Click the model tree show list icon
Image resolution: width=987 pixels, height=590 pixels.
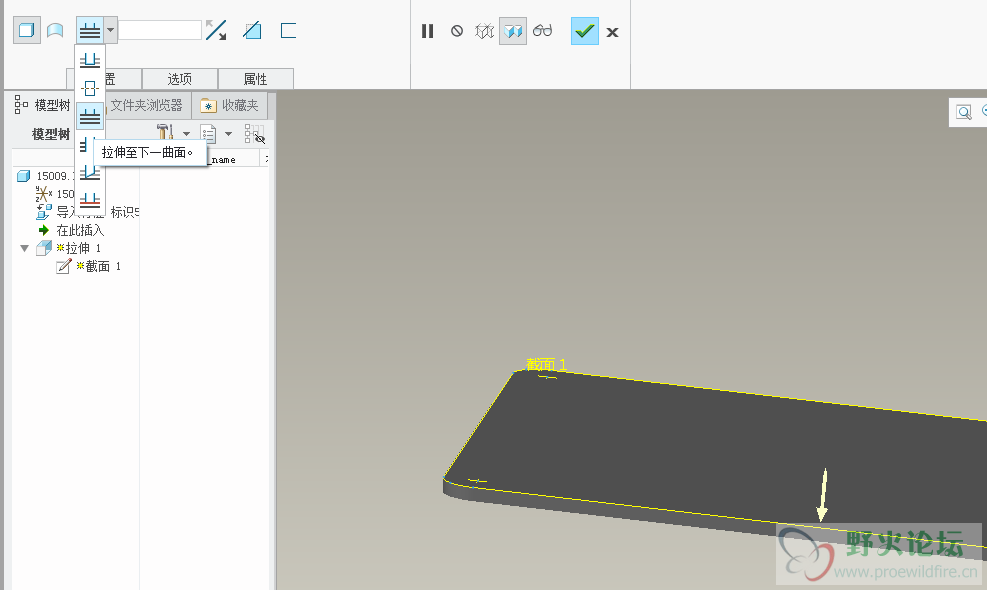tap(208, 133)
